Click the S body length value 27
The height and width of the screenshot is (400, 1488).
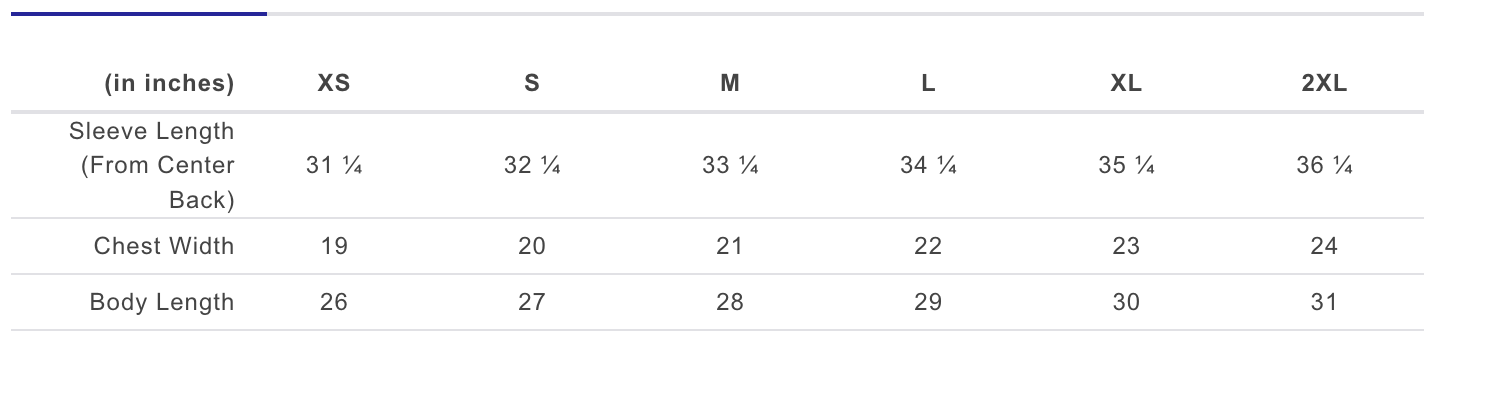pos(532,302)
